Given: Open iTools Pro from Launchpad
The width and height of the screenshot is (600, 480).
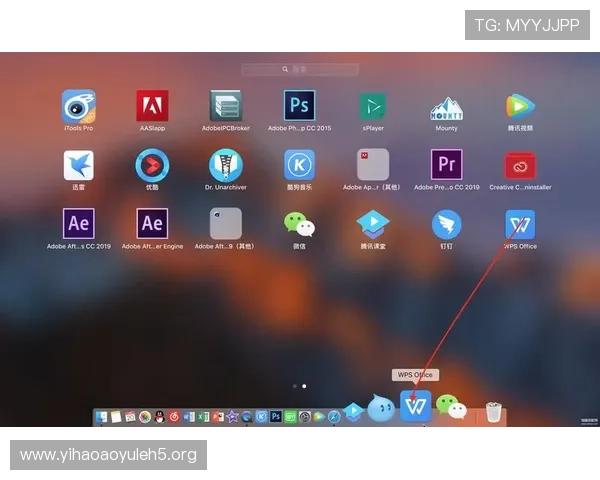Looking at the screenshot, I should [x=78, y=106].
